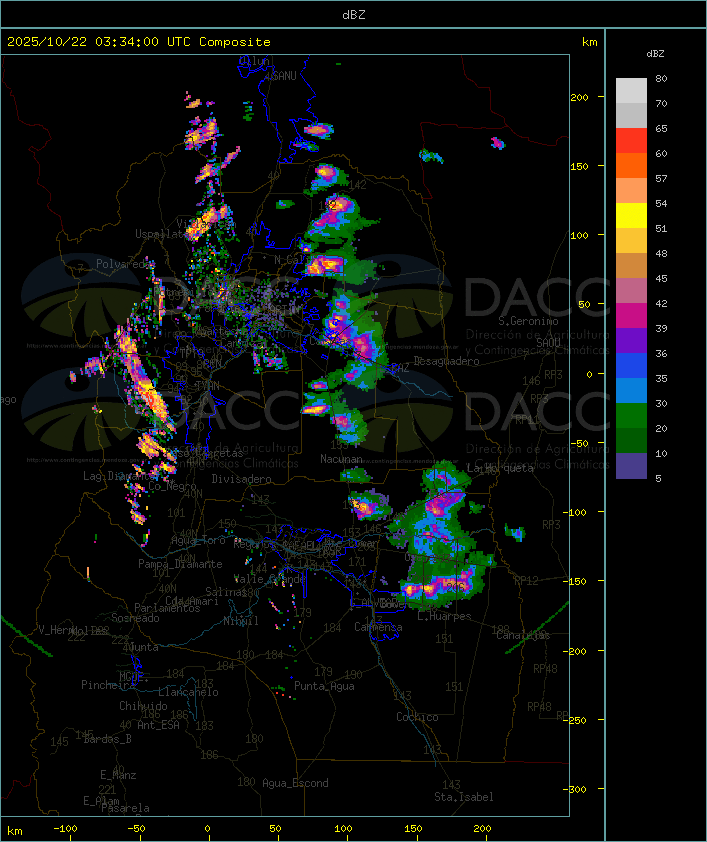Click the 'Bardas_B' map label
This screenshot has width=707, height=842.
point(108,739)
